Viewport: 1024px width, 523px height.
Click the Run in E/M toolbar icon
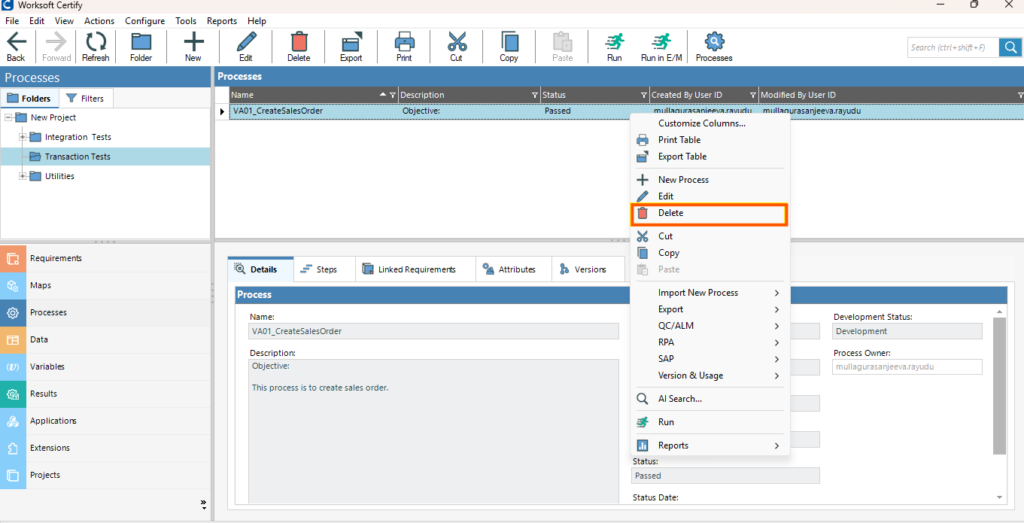661,47
